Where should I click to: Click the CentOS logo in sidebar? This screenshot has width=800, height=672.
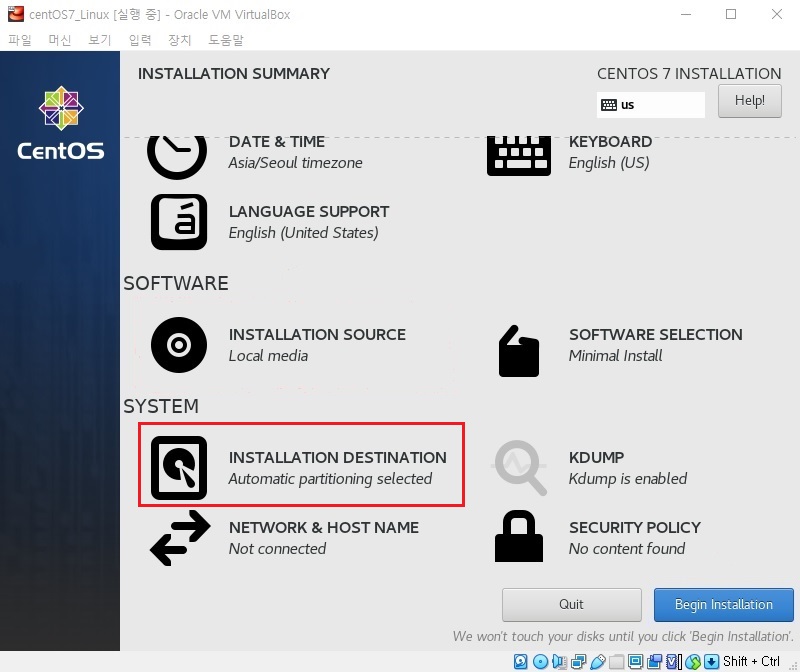tap(61, 122)
